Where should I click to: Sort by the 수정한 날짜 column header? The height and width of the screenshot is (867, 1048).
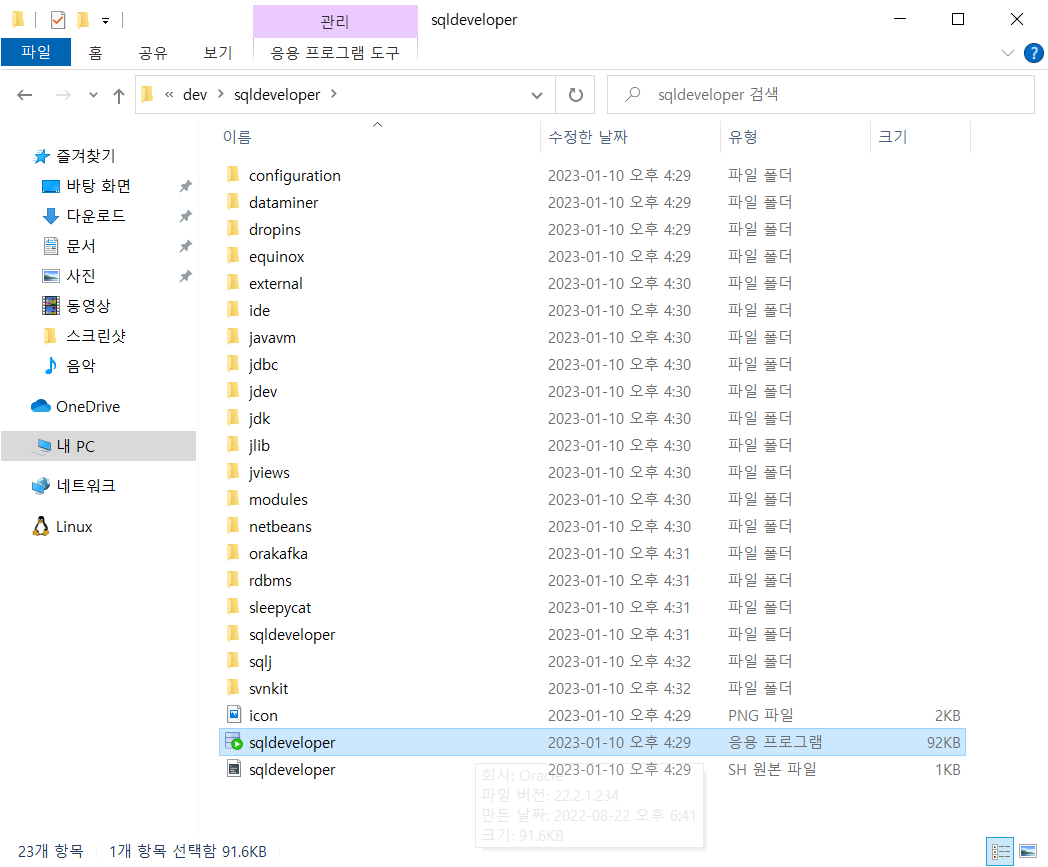point(588,137)
